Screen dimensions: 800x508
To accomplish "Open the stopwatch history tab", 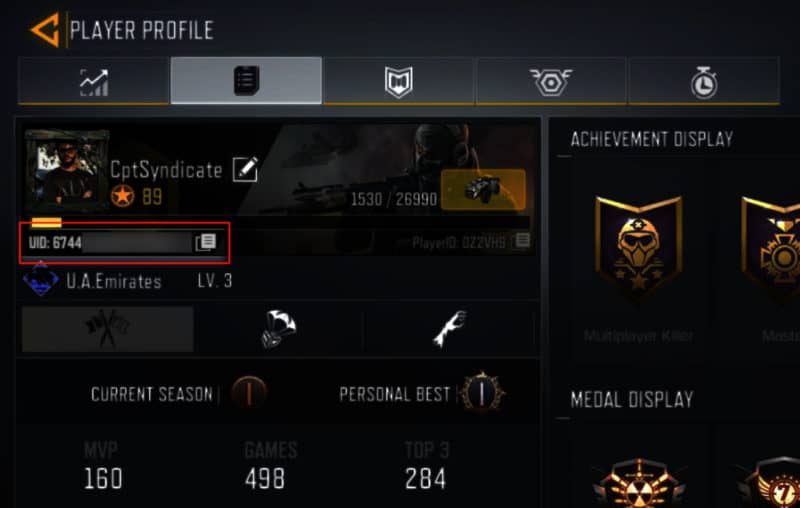I will (704, 81).
